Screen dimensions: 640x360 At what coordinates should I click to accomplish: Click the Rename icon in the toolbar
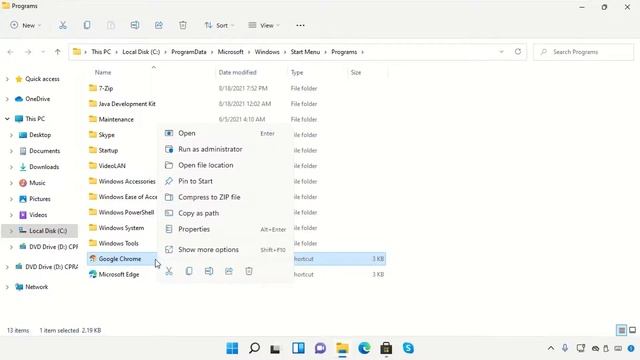[135, 25]
